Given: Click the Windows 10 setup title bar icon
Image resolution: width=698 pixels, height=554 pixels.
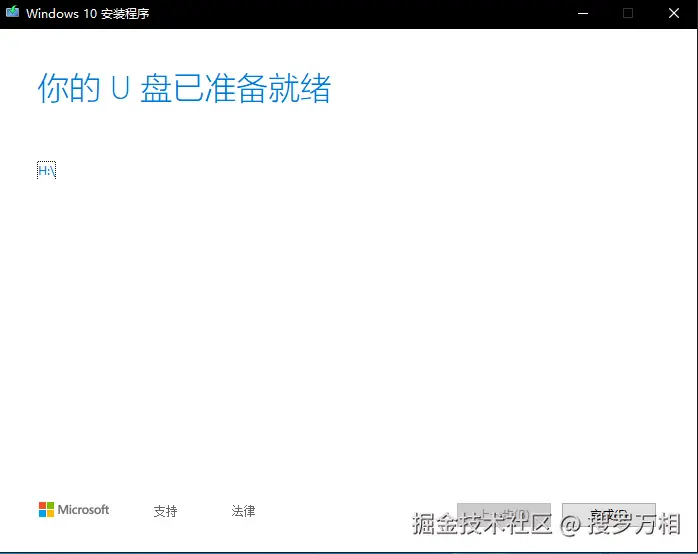Looking at the screenshot, I should 12,12.
